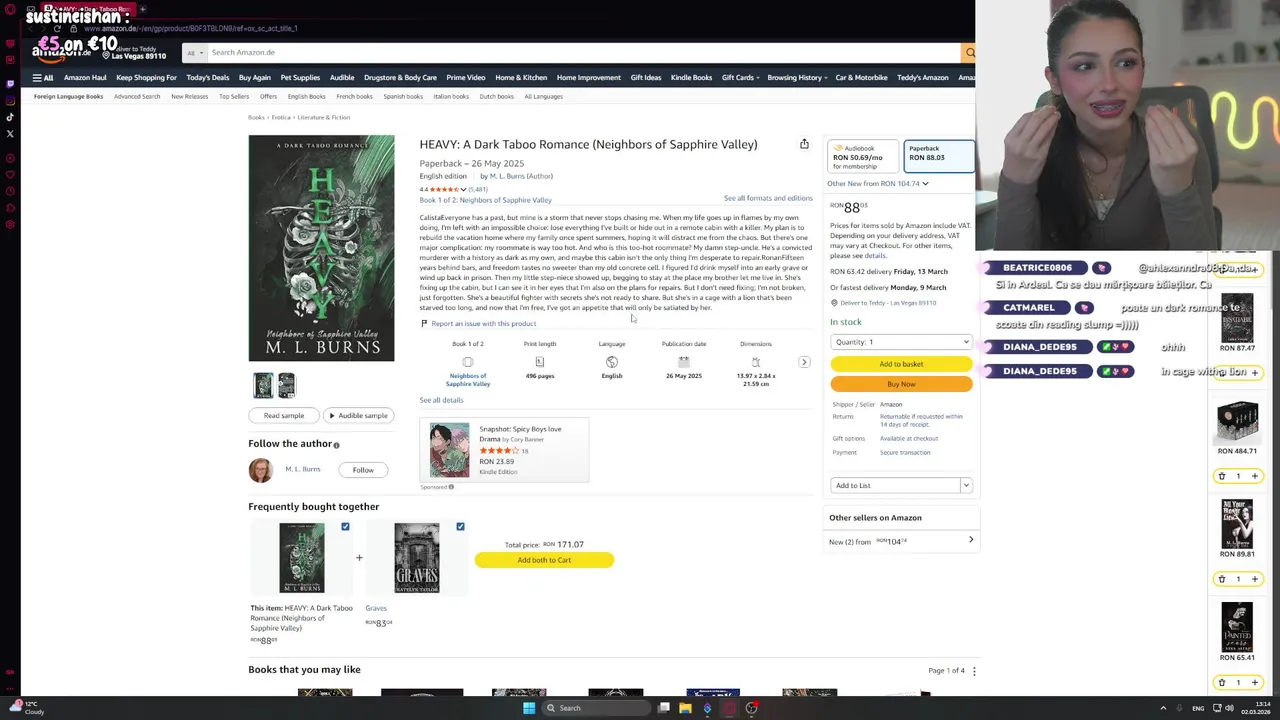
Task: Increase quantity of RON 65.41 Painted book
Action: (1255, 682)
